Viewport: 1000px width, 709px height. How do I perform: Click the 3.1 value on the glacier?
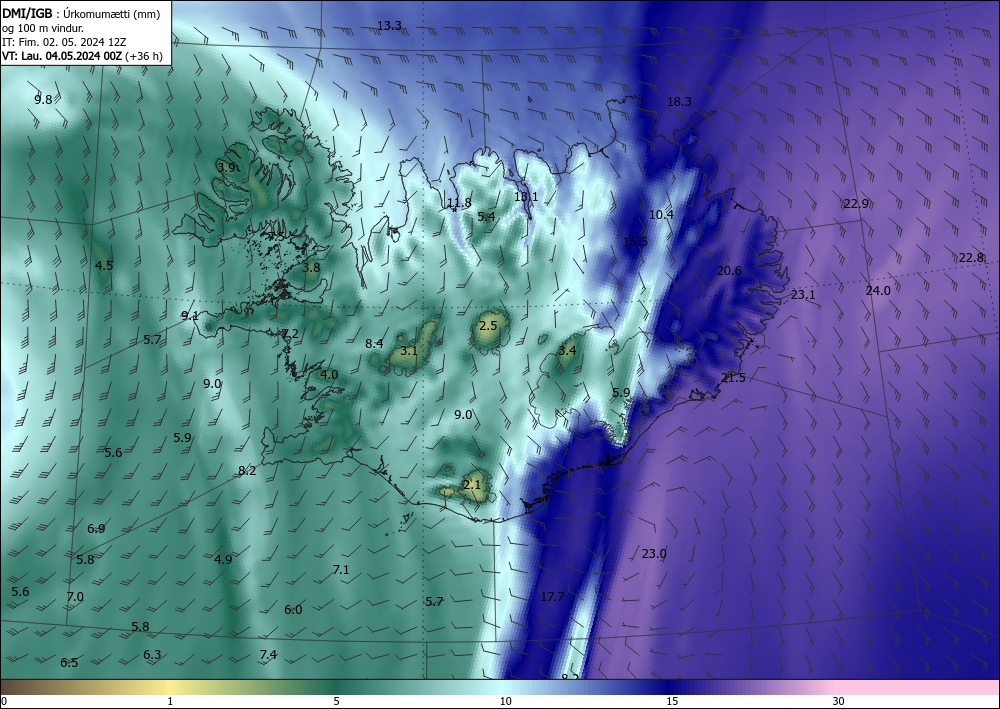(408, 351)
